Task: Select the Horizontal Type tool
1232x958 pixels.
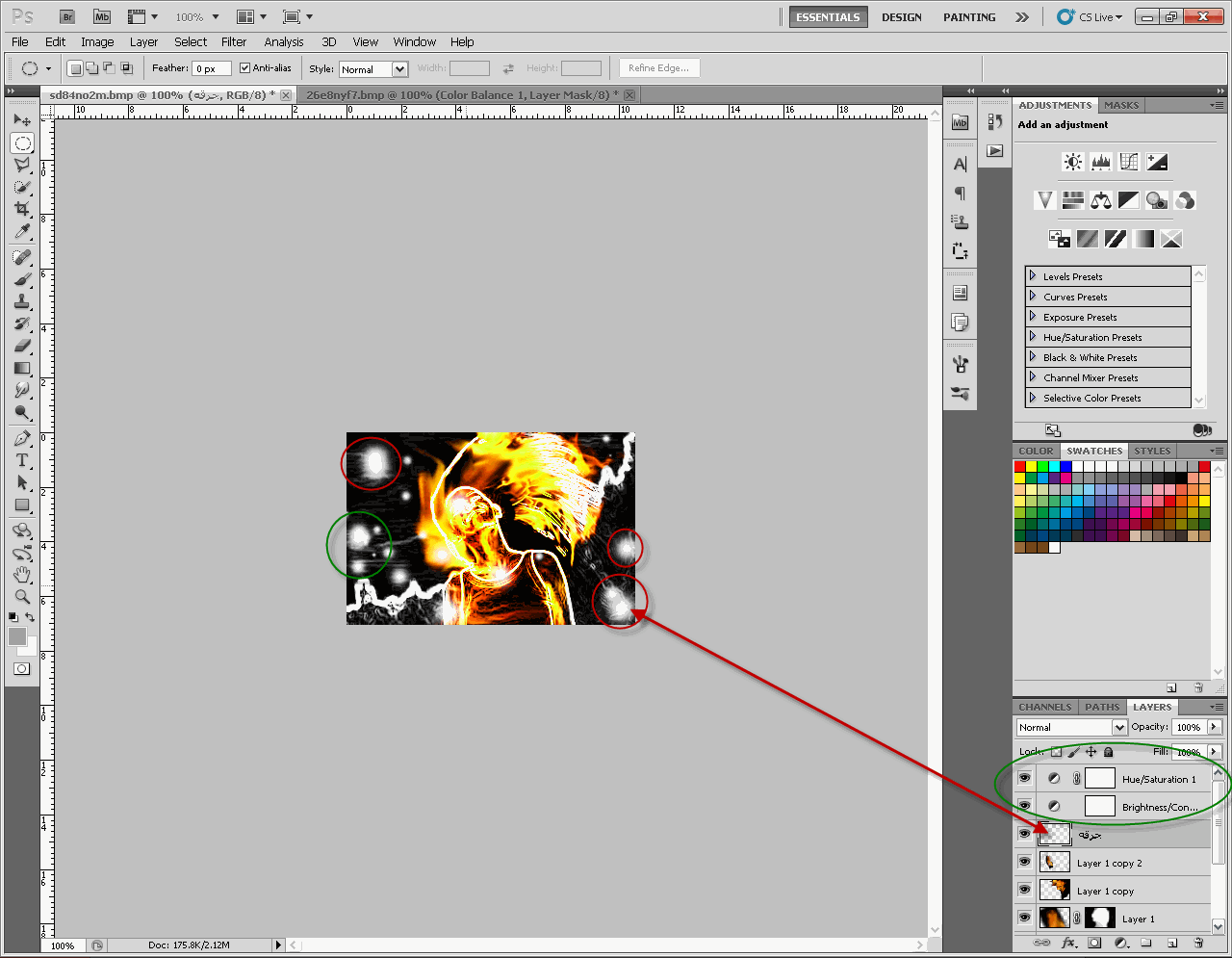Action: click(22, 460)
